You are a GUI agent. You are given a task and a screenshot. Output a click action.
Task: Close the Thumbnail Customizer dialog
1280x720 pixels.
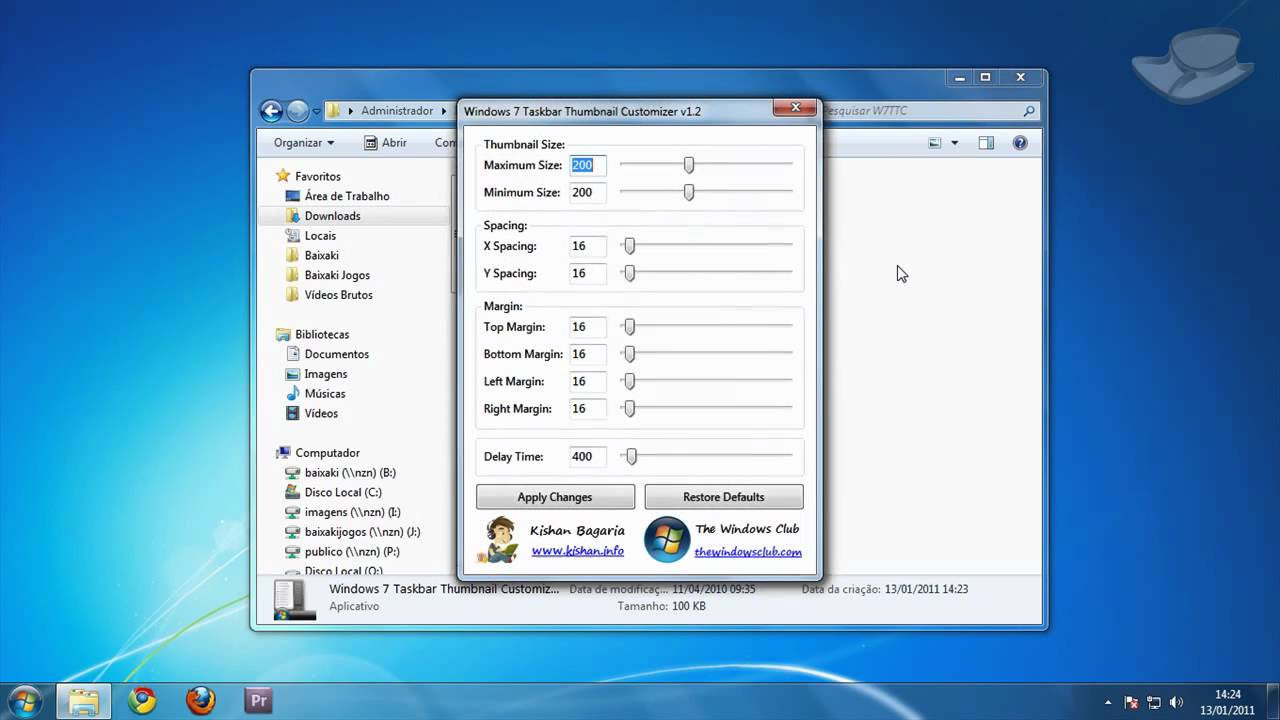click(x=796, y=106)
